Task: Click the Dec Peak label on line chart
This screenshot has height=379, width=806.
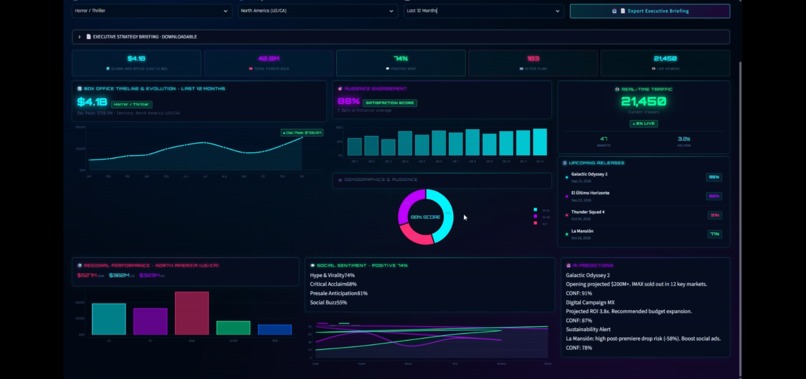Action: (302, 133)
